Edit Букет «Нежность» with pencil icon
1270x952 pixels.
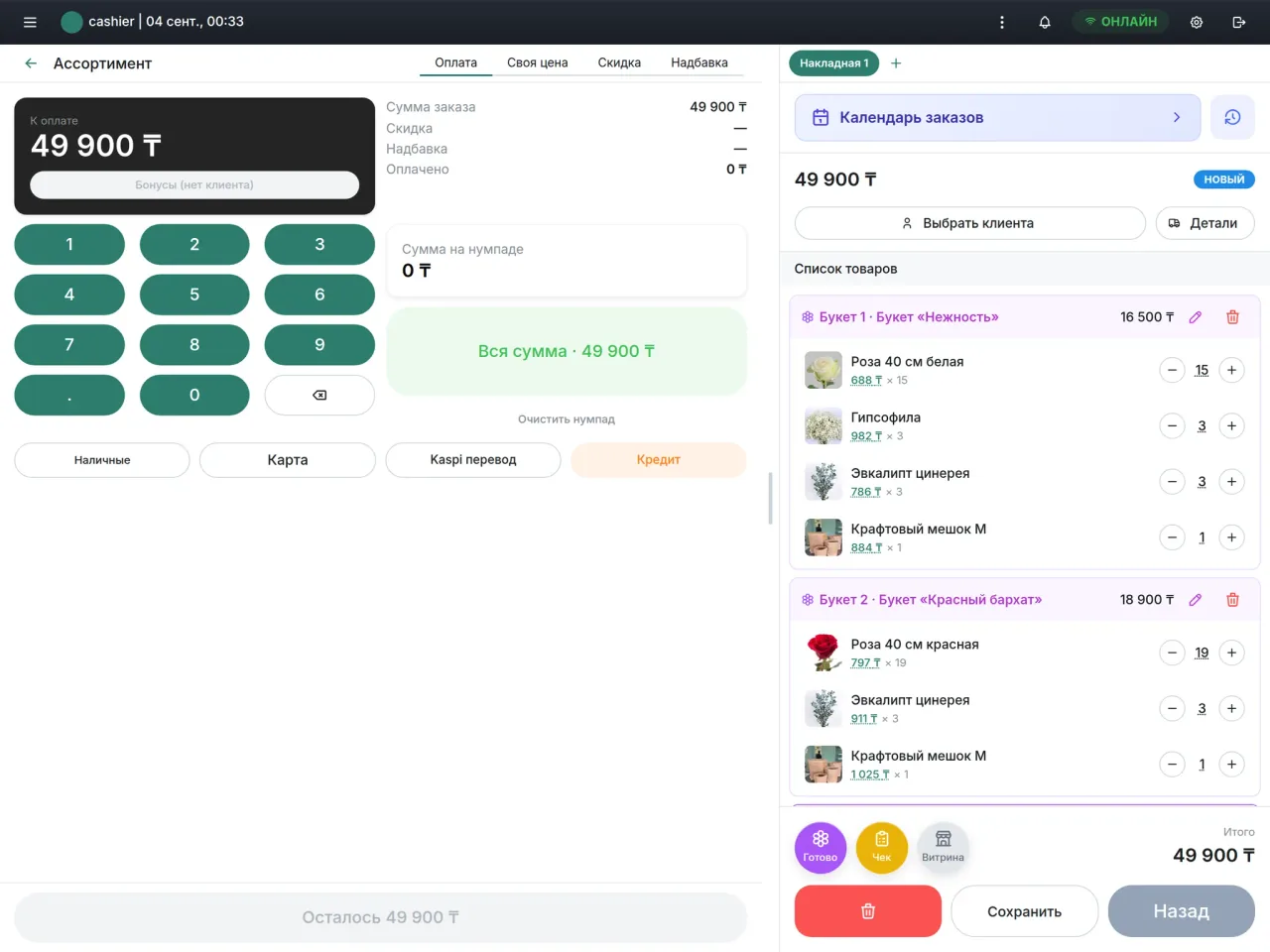(x=1196, y=317)
